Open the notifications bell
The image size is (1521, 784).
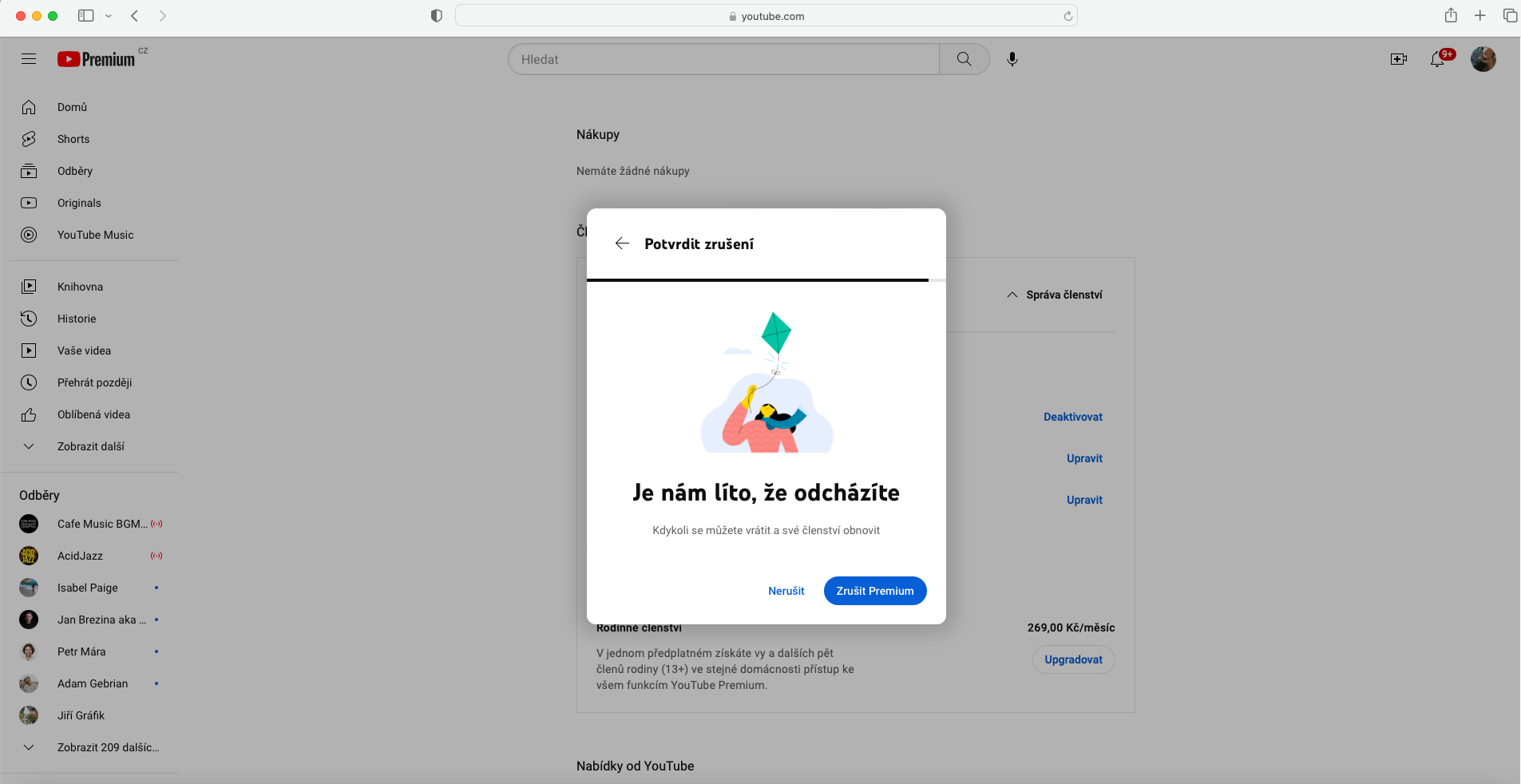click(1437, 59)
